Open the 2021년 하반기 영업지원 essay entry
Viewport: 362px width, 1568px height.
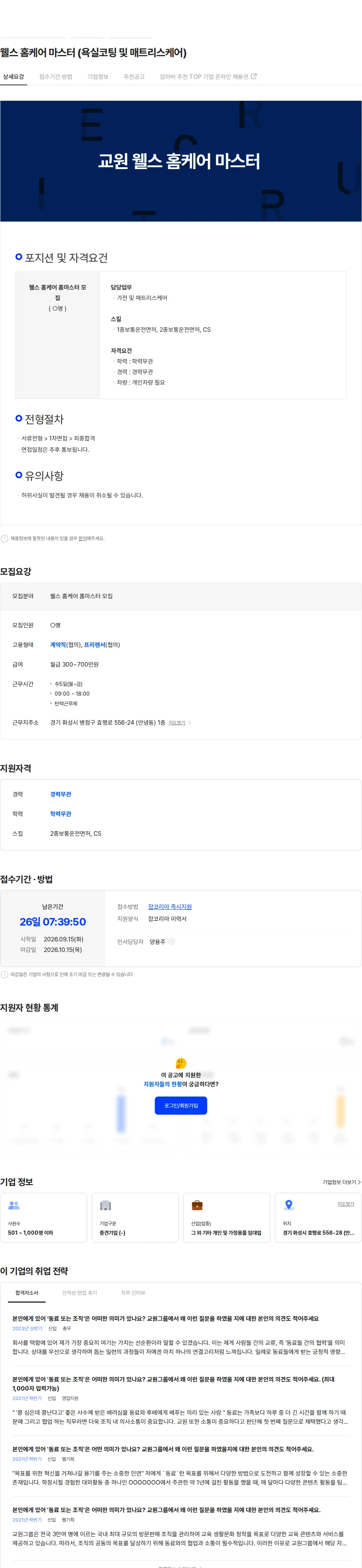pyautogui.click(x=181, y=1401)
